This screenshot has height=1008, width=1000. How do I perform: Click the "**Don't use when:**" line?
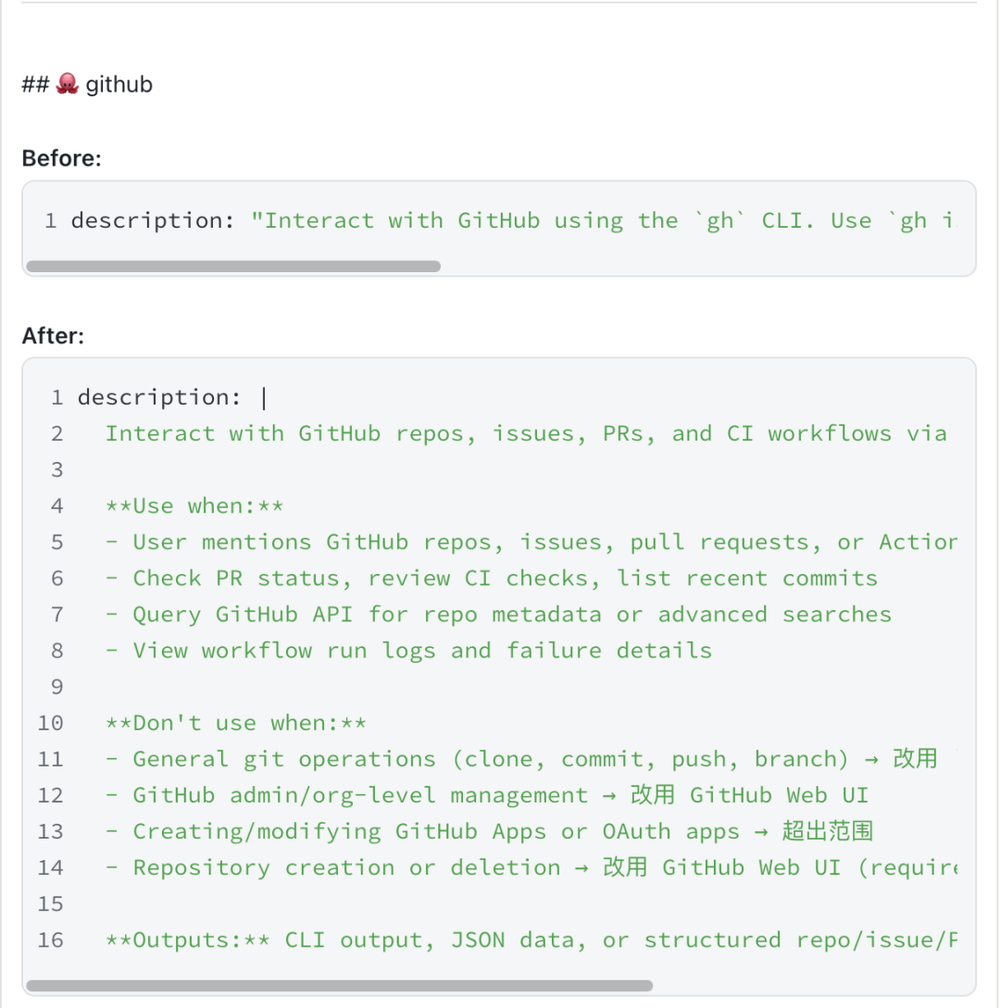click(235, 723)
